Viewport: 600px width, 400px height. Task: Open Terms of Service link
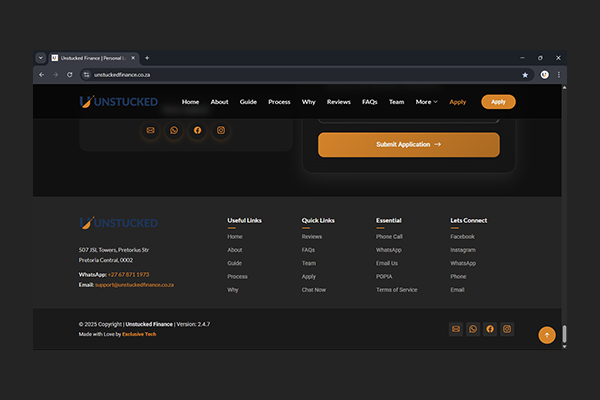(396, 290)
